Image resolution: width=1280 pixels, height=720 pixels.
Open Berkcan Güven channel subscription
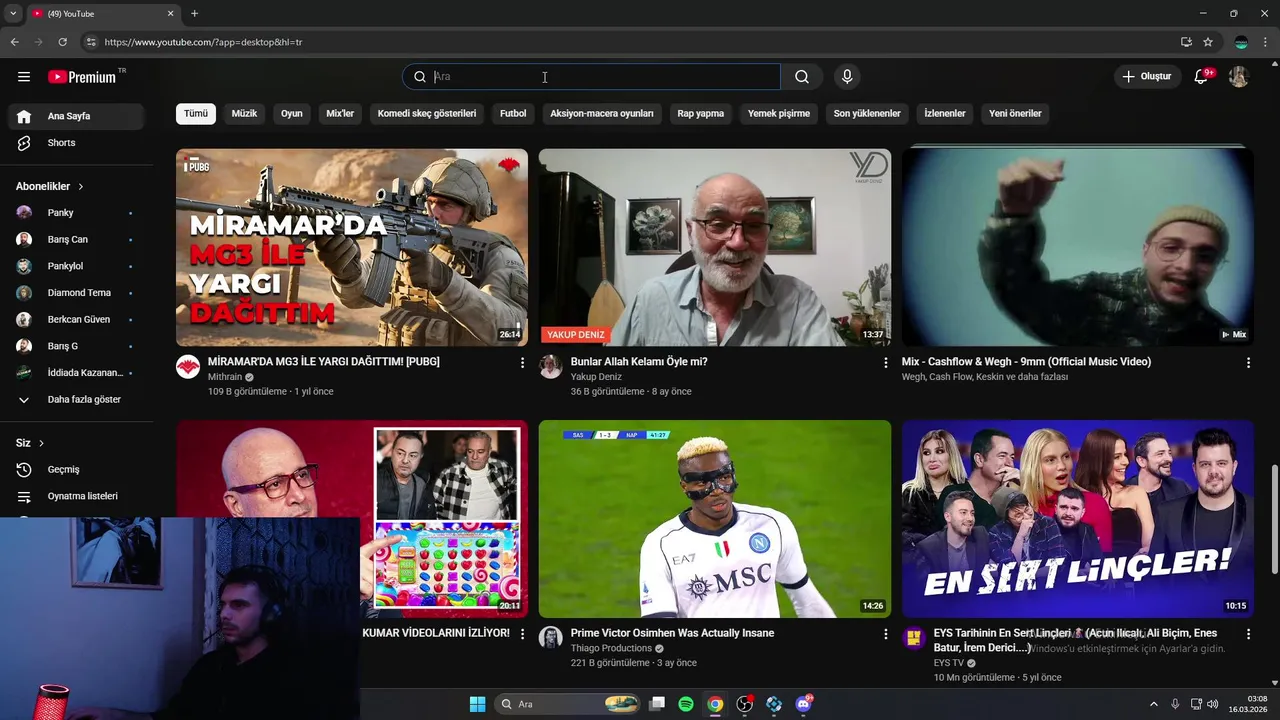[76, 320]
